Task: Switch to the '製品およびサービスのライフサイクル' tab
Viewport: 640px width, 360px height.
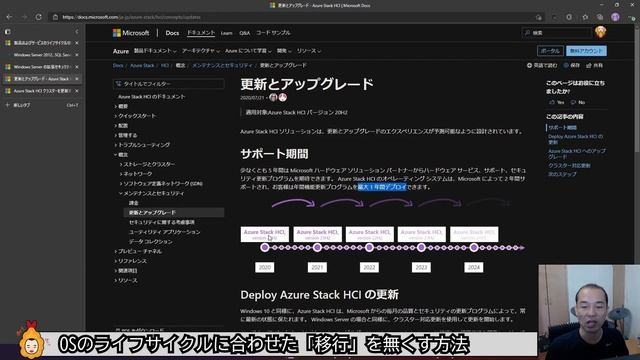Action: point(42,43)
